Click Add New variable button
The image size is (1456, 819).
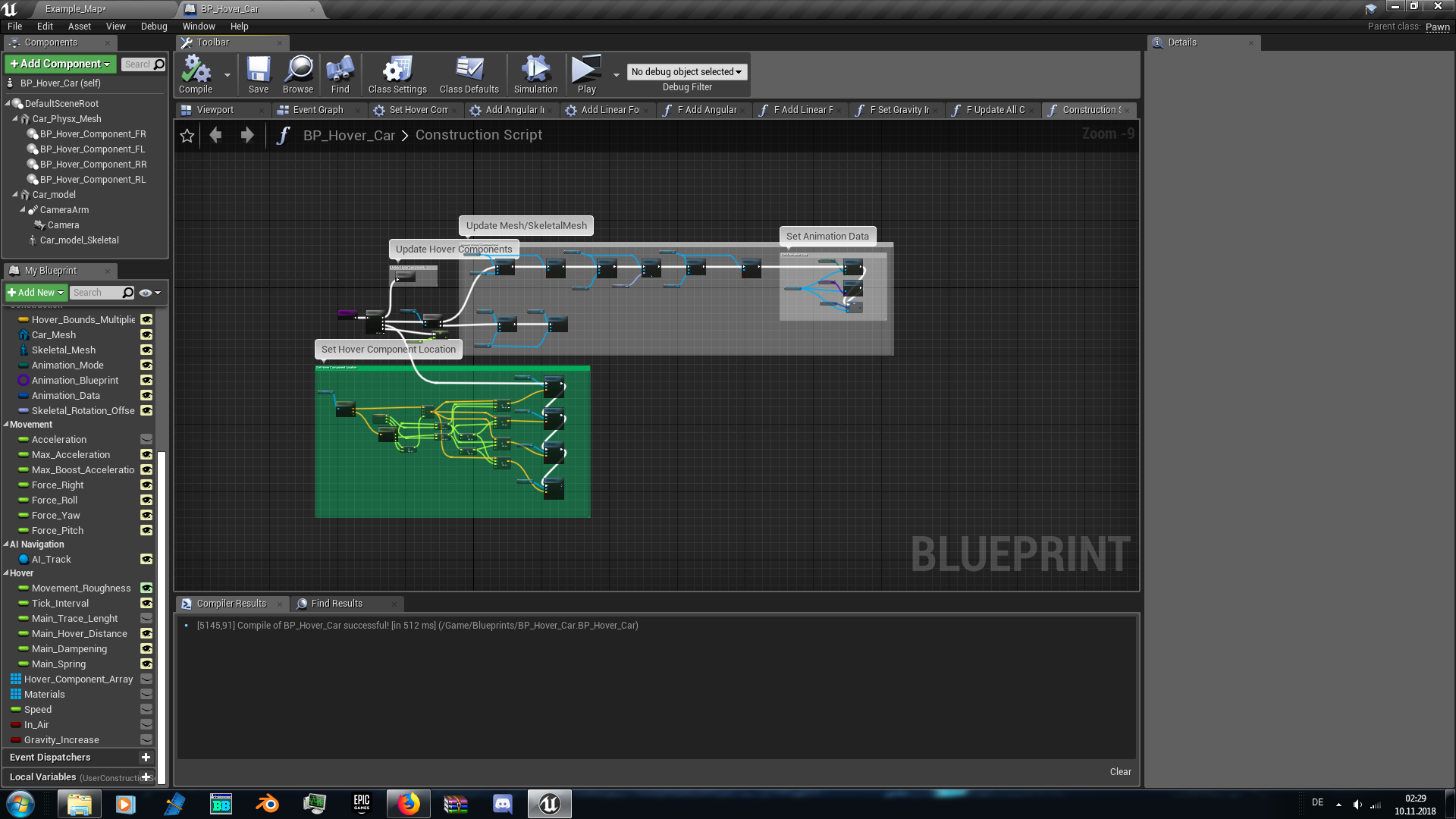36,291
